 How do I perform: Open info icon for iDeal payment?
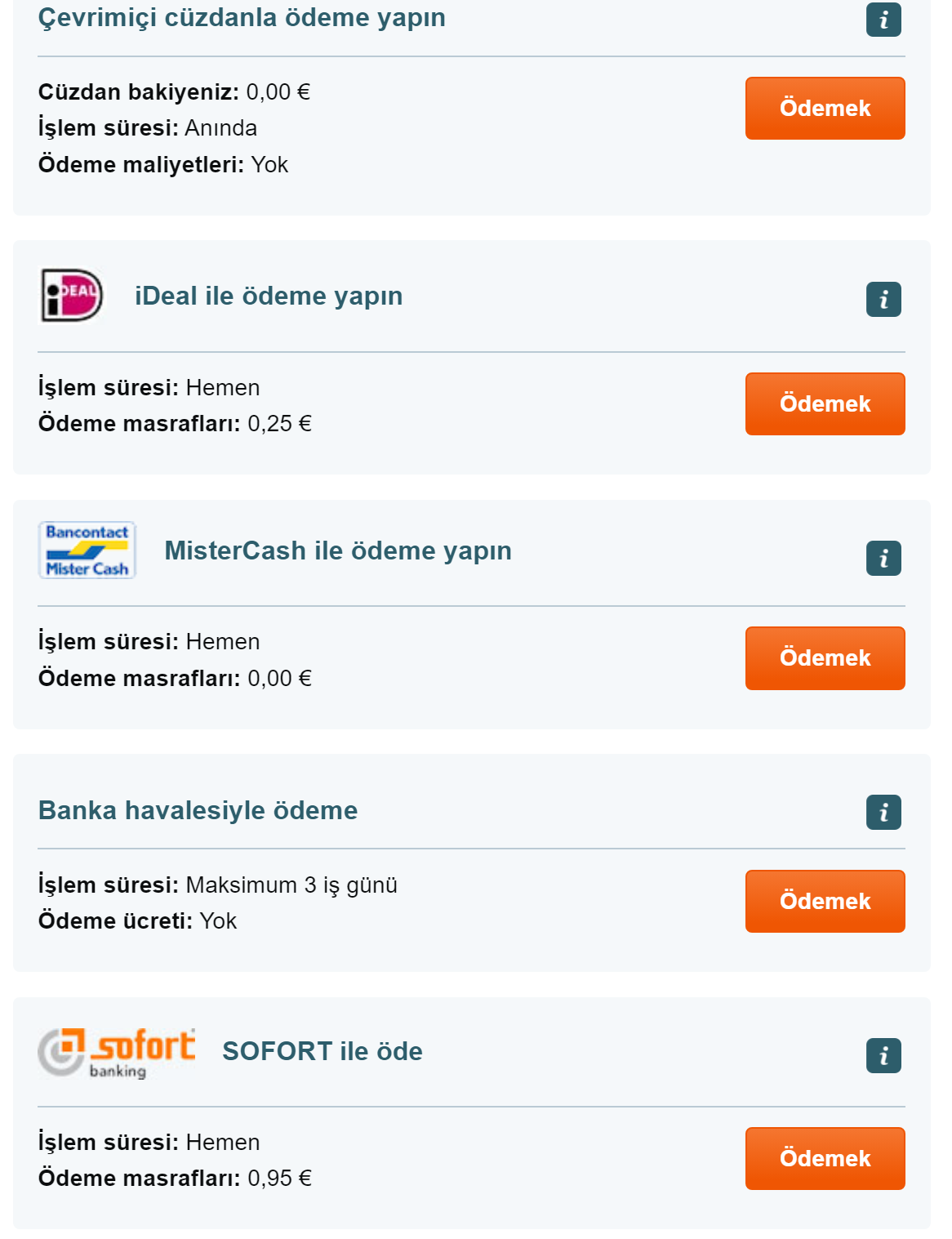click(x=883, y=299)
